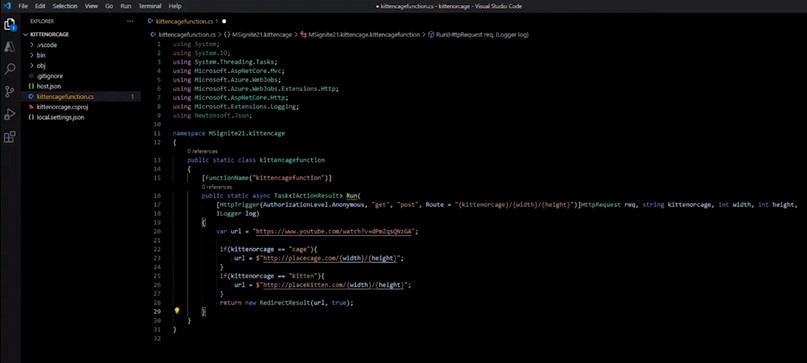The width and height of the screenshot is (807, 363).
Task: Click the FunctionName attribute on line 15
Action: pyautogui.click(x=267, y=178)
